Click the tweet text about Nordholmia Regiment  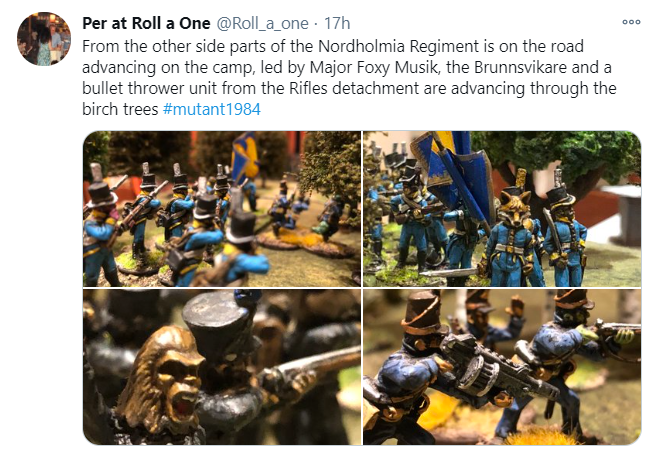tap(349, 78)
